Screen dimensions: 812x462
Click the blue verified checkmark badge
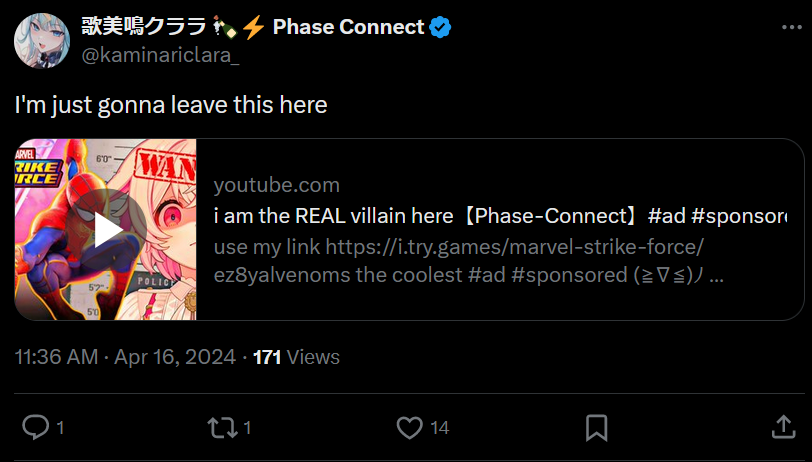click(440, 28)
